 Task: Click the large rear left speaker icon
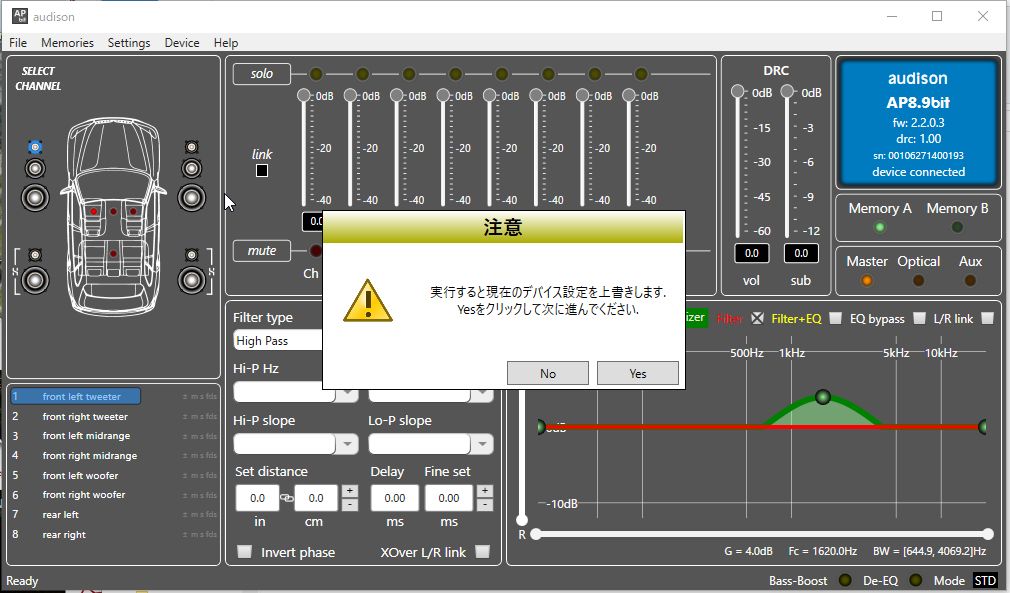(x=35, y=281)
